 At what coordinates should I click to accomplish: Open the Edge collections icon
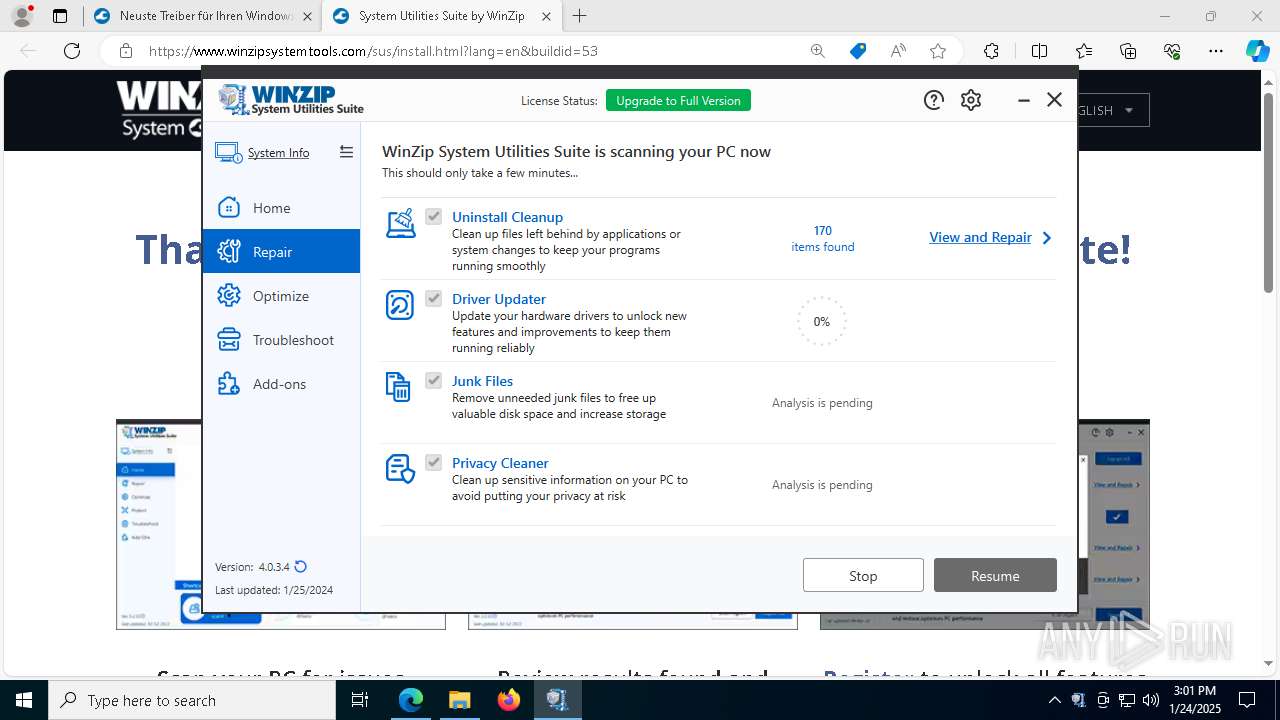(x=1128, y=51)
